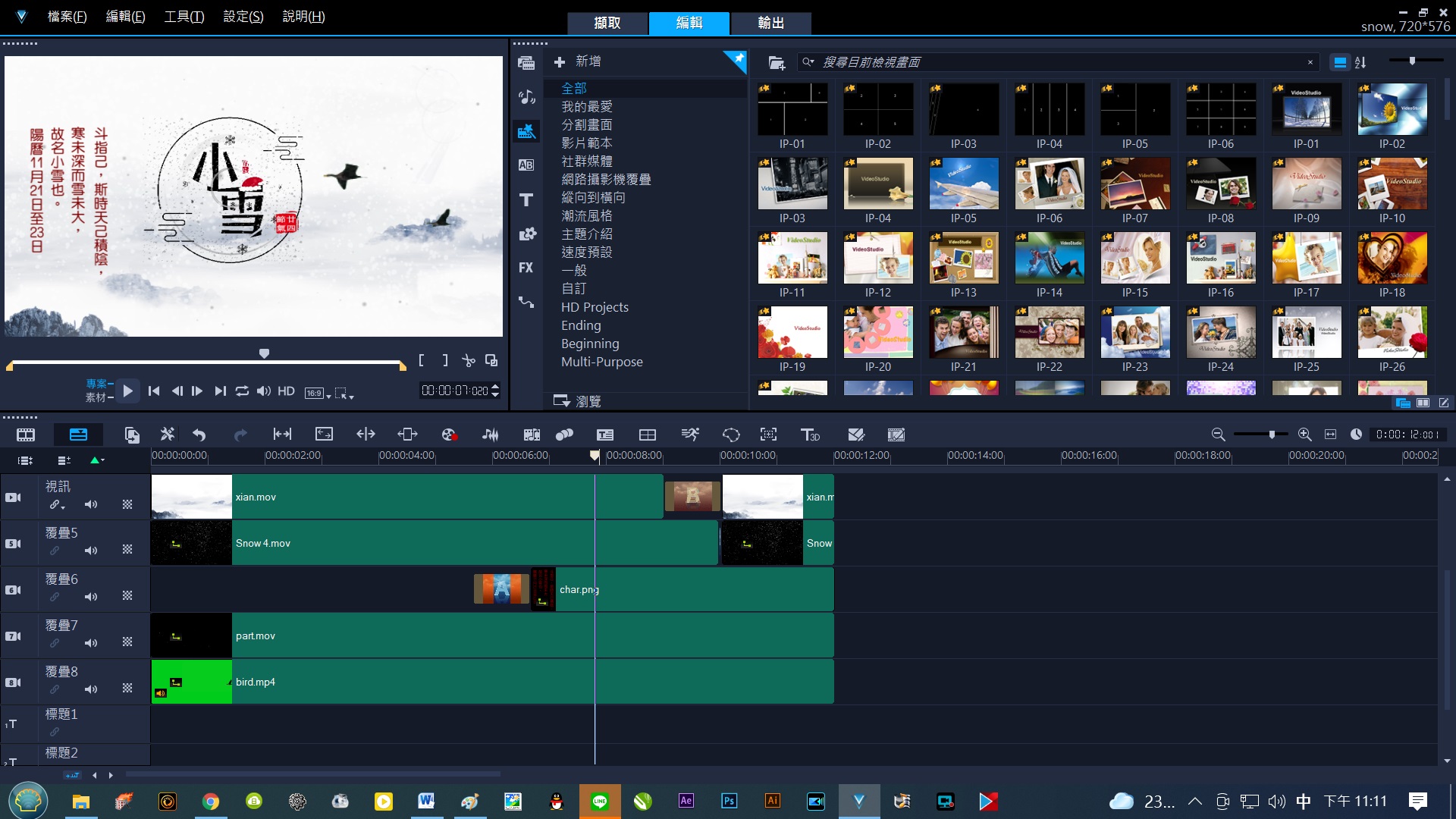Open the 工具 Tools menu
The image size is (1456, 819).
click(184, 17)
